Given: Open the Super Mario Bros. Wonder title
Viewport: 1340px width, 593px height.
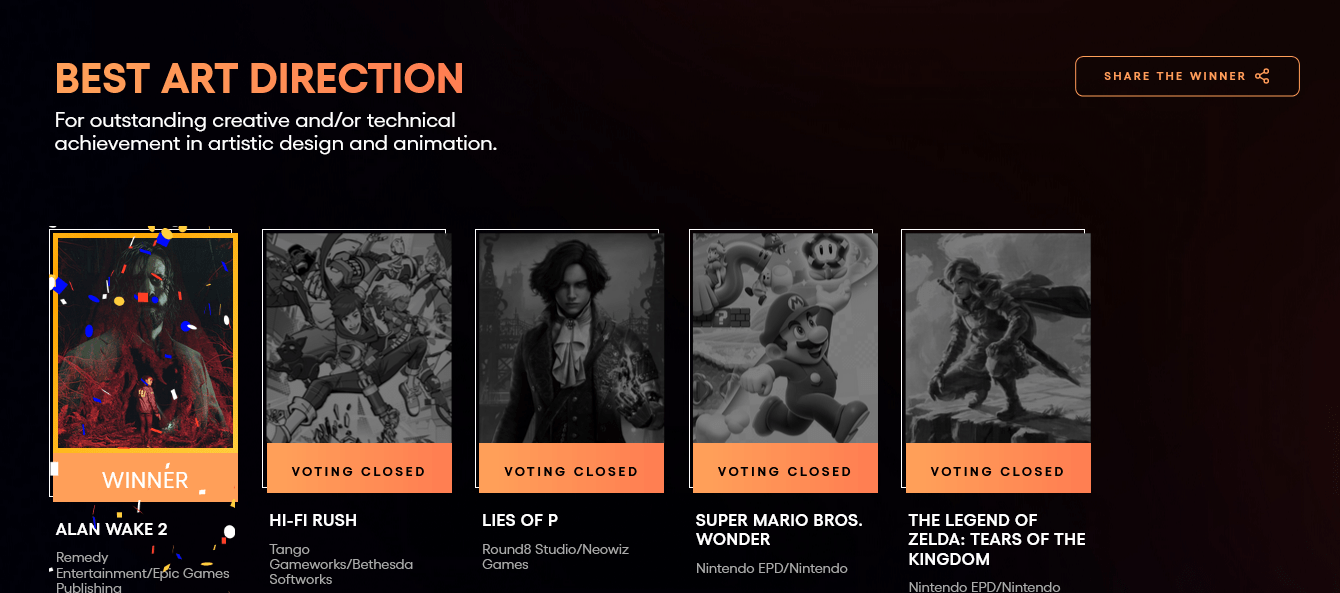Looking at the screenshot, I should tap(779, 530).
